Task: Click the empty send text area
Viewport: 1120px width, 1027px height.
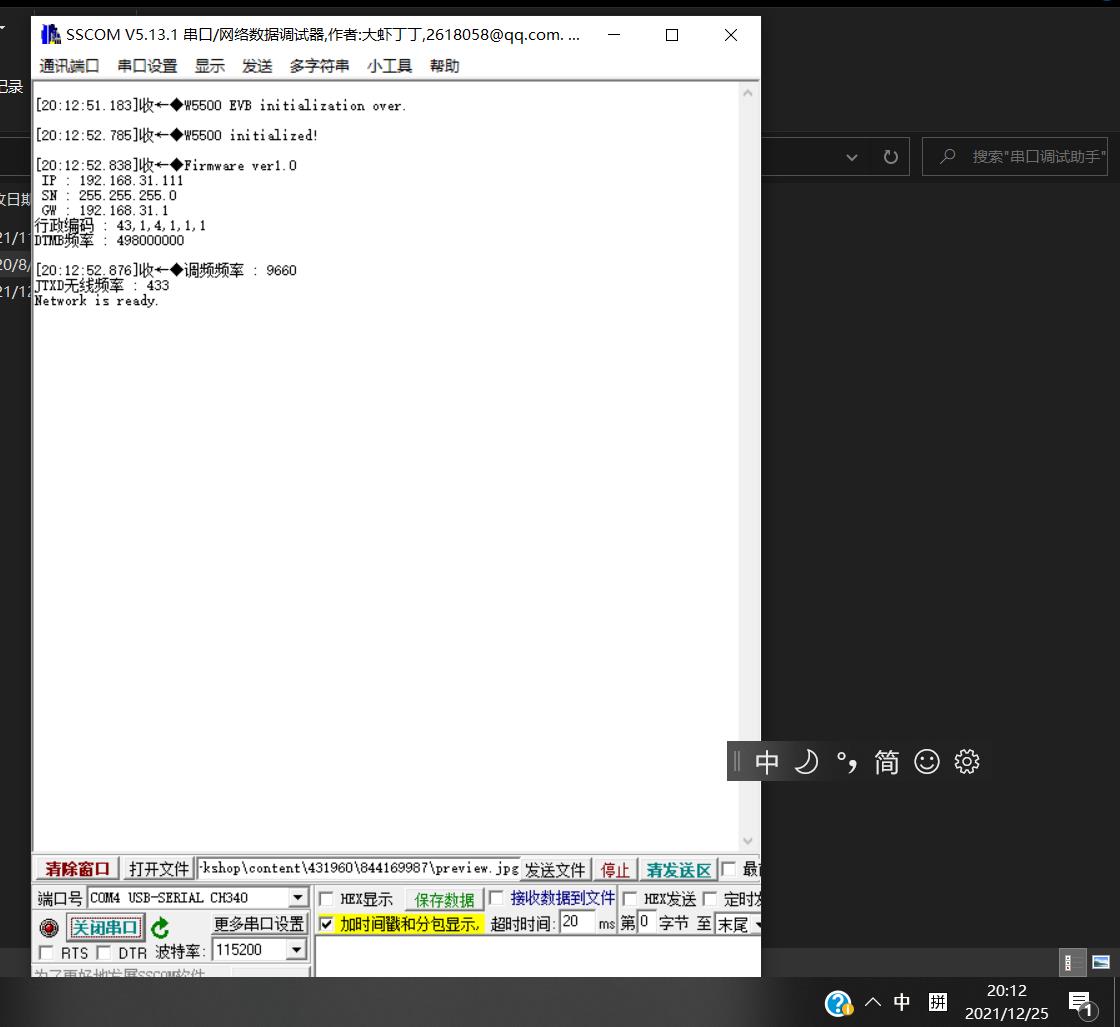Action: pos(537,956)
